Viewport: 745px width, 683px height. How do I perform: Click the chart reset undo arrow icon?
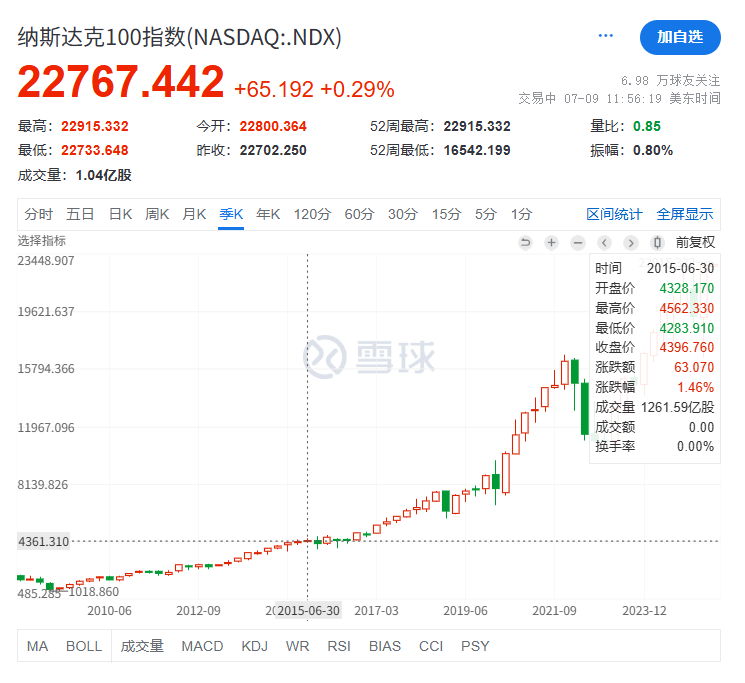525,243
